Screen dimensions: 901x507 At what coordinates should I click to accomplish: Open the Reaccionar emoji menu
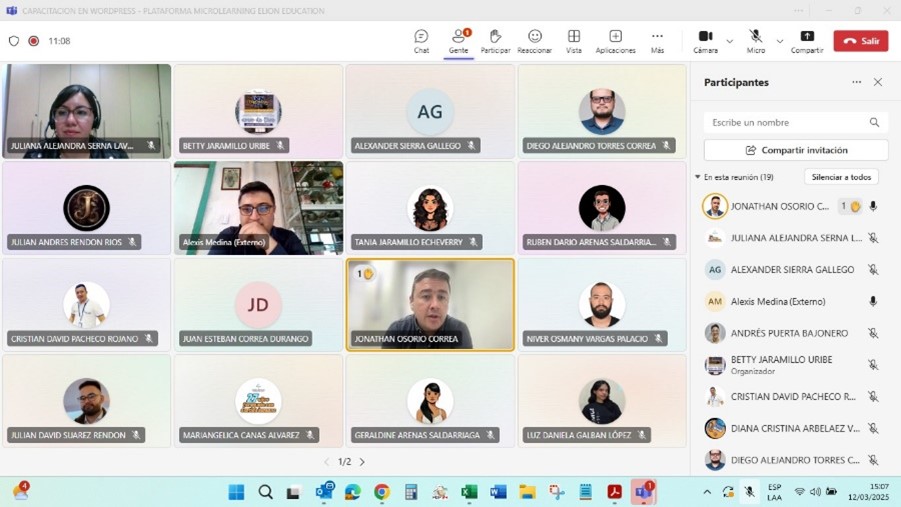point(534,40)
